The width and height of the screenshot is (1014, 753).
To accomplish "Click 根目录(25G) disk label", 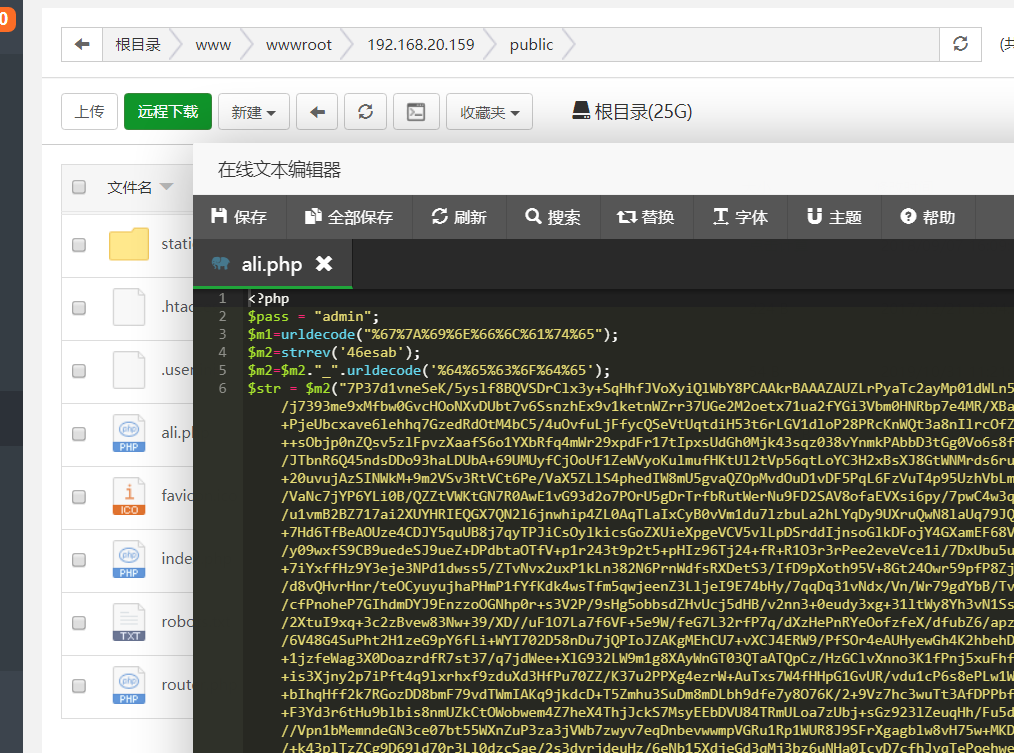I will [643, 111].
